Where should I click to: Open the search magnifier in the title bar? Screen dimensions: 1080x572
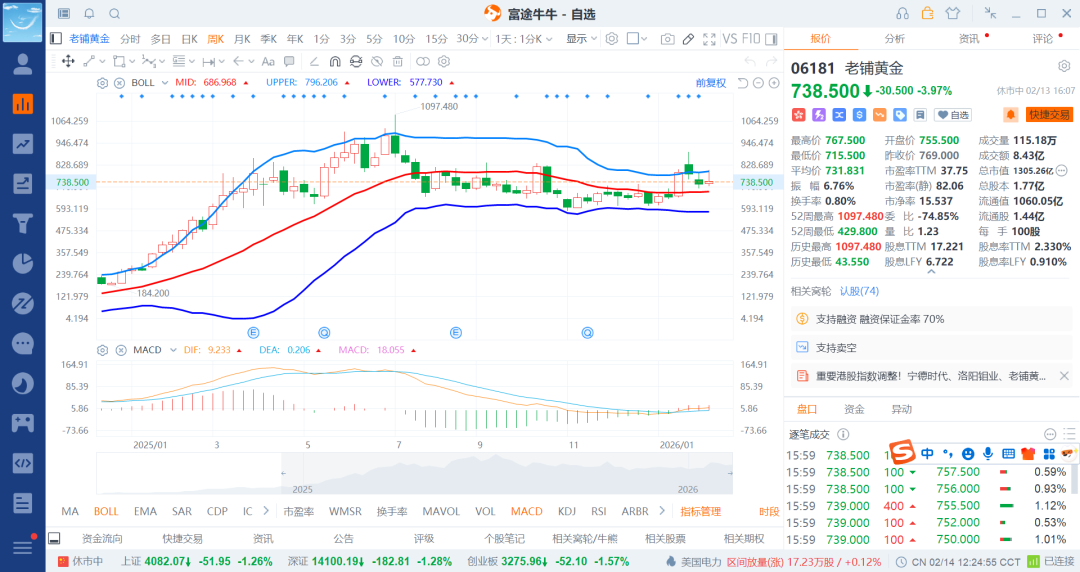(115, 14)
